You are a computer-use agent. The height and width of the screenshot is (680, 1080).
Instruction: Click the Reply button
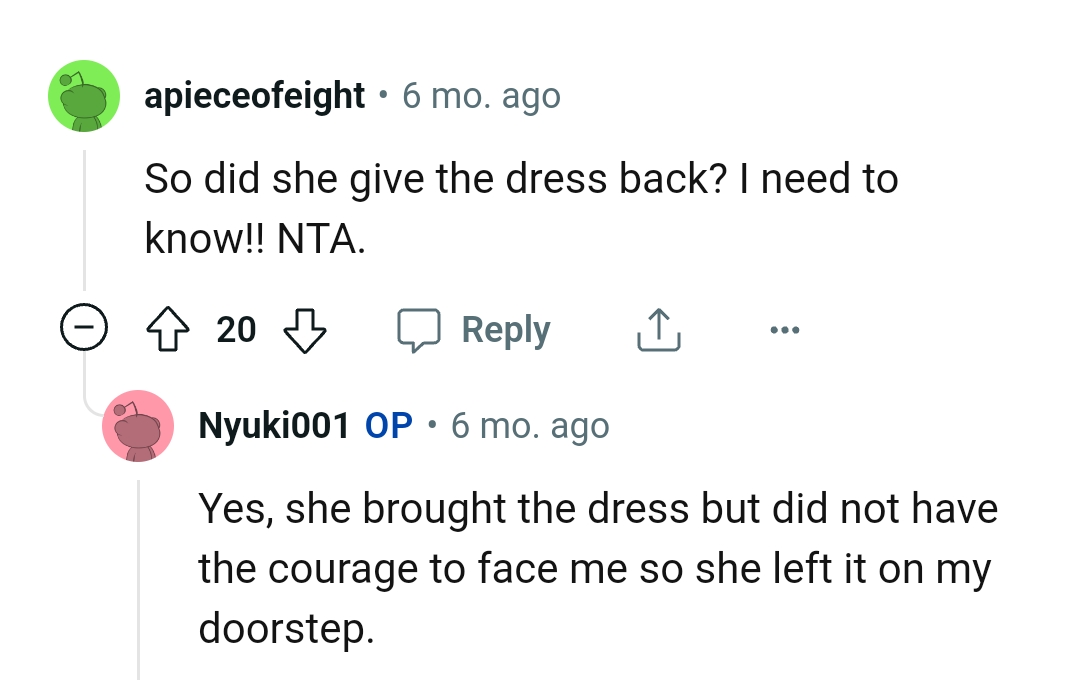coord(505,328)
